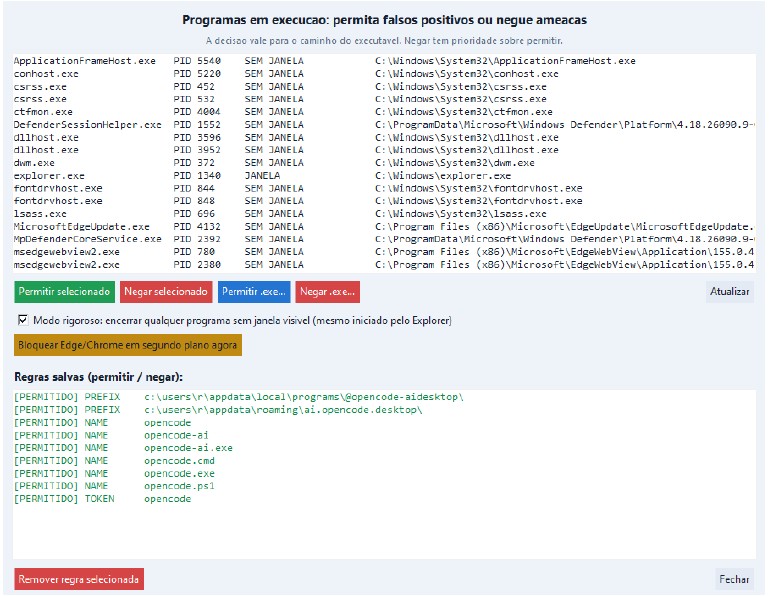770x596 pixels.
Task: Select the PERMITIDO NAME opencode rule
Action: coord(384,422)
